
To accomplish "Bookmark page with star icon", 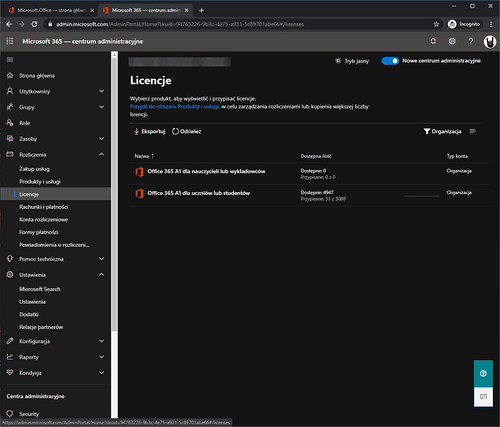I will pyautogui.click(x=436, y=24).
